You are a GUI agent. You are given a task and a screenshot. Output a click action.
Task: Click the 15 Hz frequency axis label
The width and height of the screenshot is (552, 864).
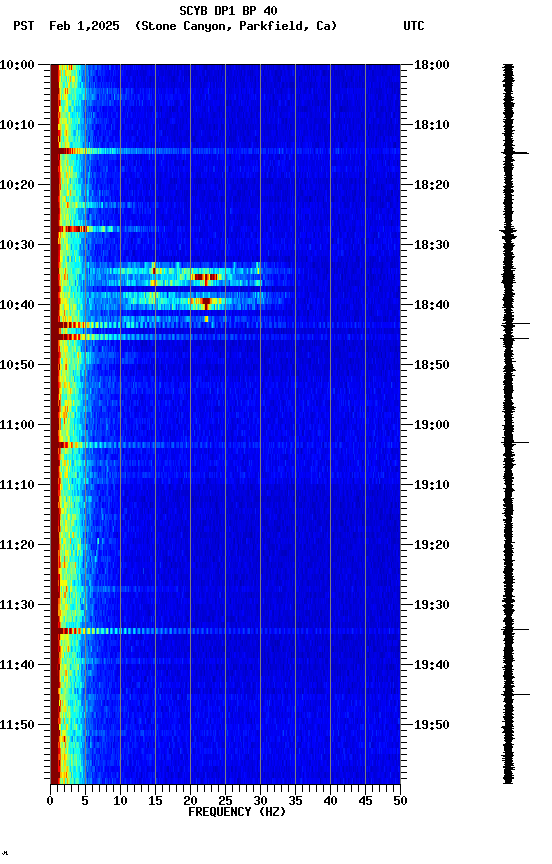(155, 801)
